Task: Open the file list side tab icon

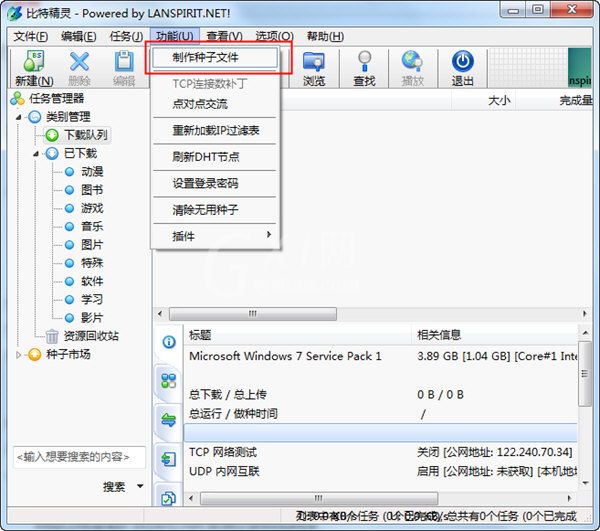Action: click(x=169, y=459)
